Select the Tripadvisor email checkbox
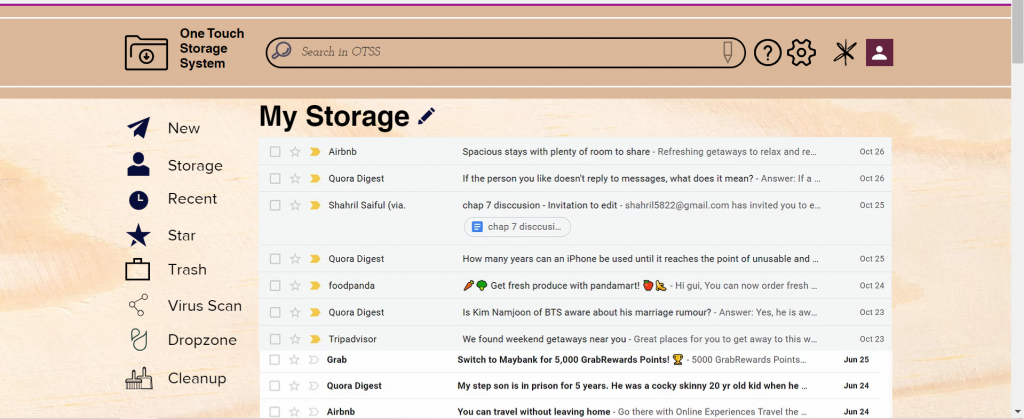1024x419 pixels. (275, 339)
